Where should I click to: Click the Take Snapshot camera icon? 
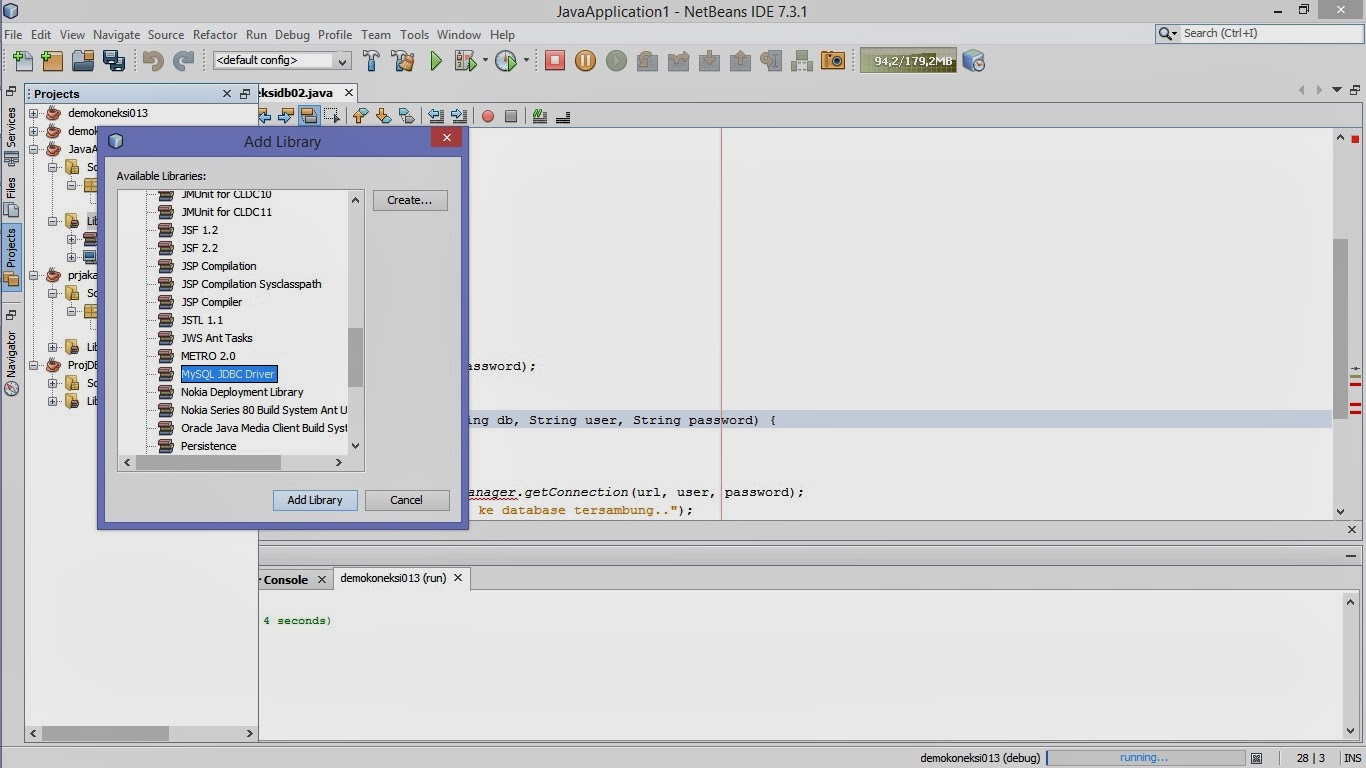[x=833, y=61]
